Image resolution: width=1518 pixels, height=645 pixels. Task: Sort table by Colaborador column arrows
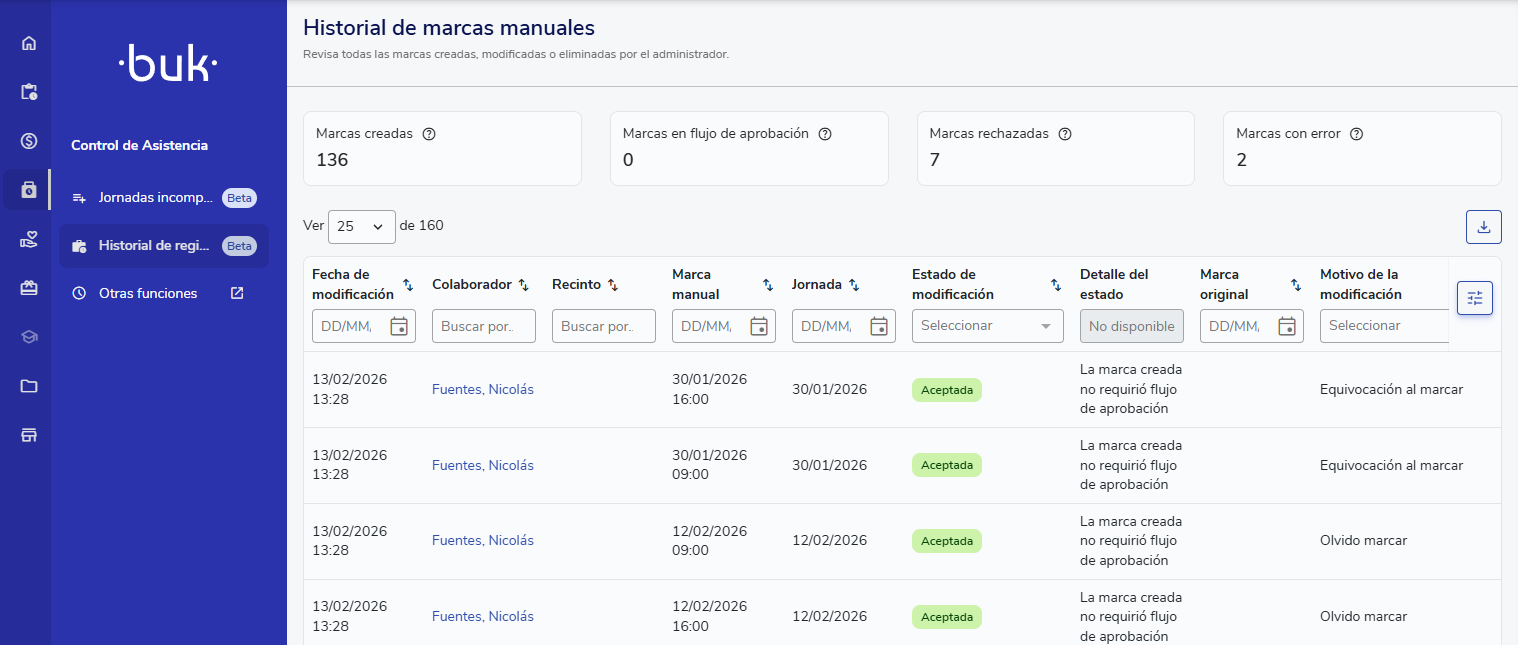click(523, 285)
